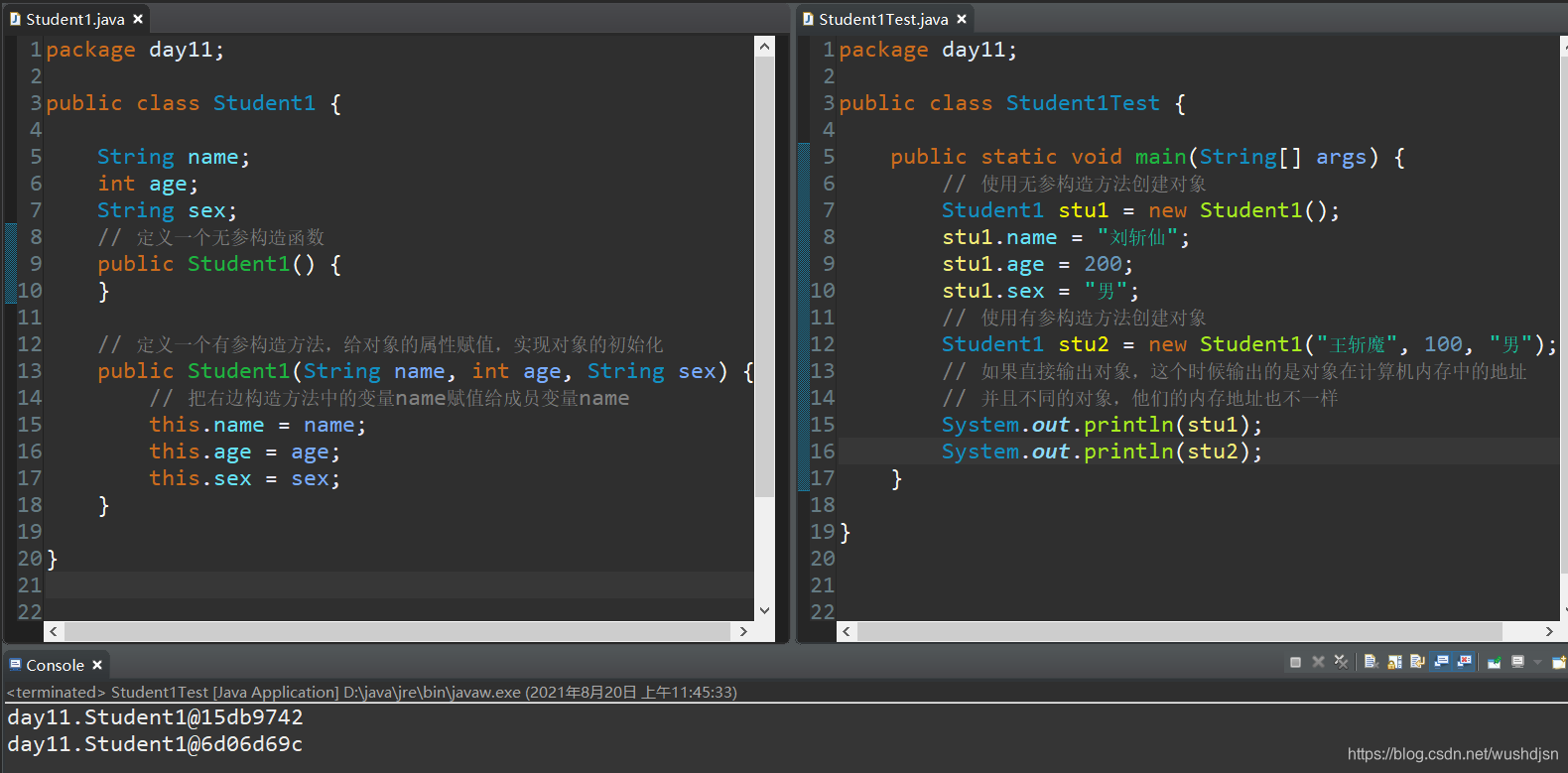The height and width of the screenshot is (773, 1568).
Task: Click Remove All Terminated Launches icon
Action: 1341,662
